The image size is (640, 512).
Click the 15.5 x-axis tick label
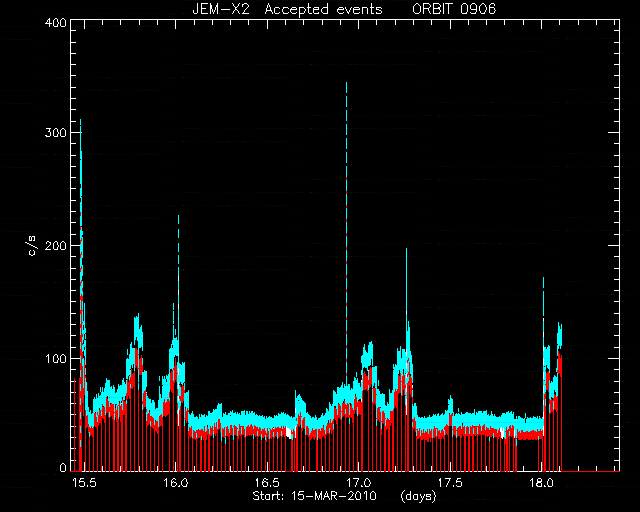point(84,483)
